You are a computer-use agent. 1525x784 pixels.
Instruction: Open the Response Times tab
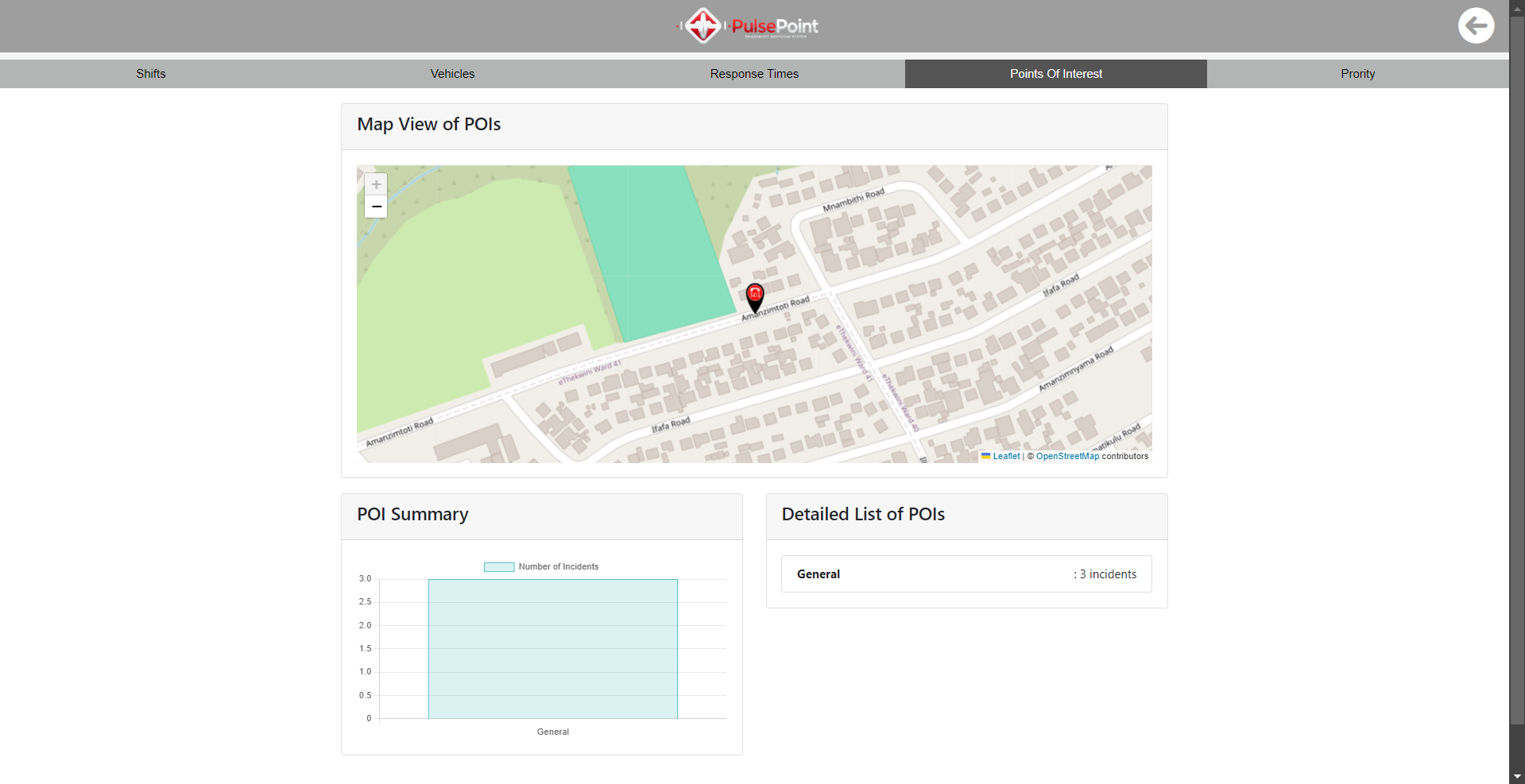click(x=754, y=74)
